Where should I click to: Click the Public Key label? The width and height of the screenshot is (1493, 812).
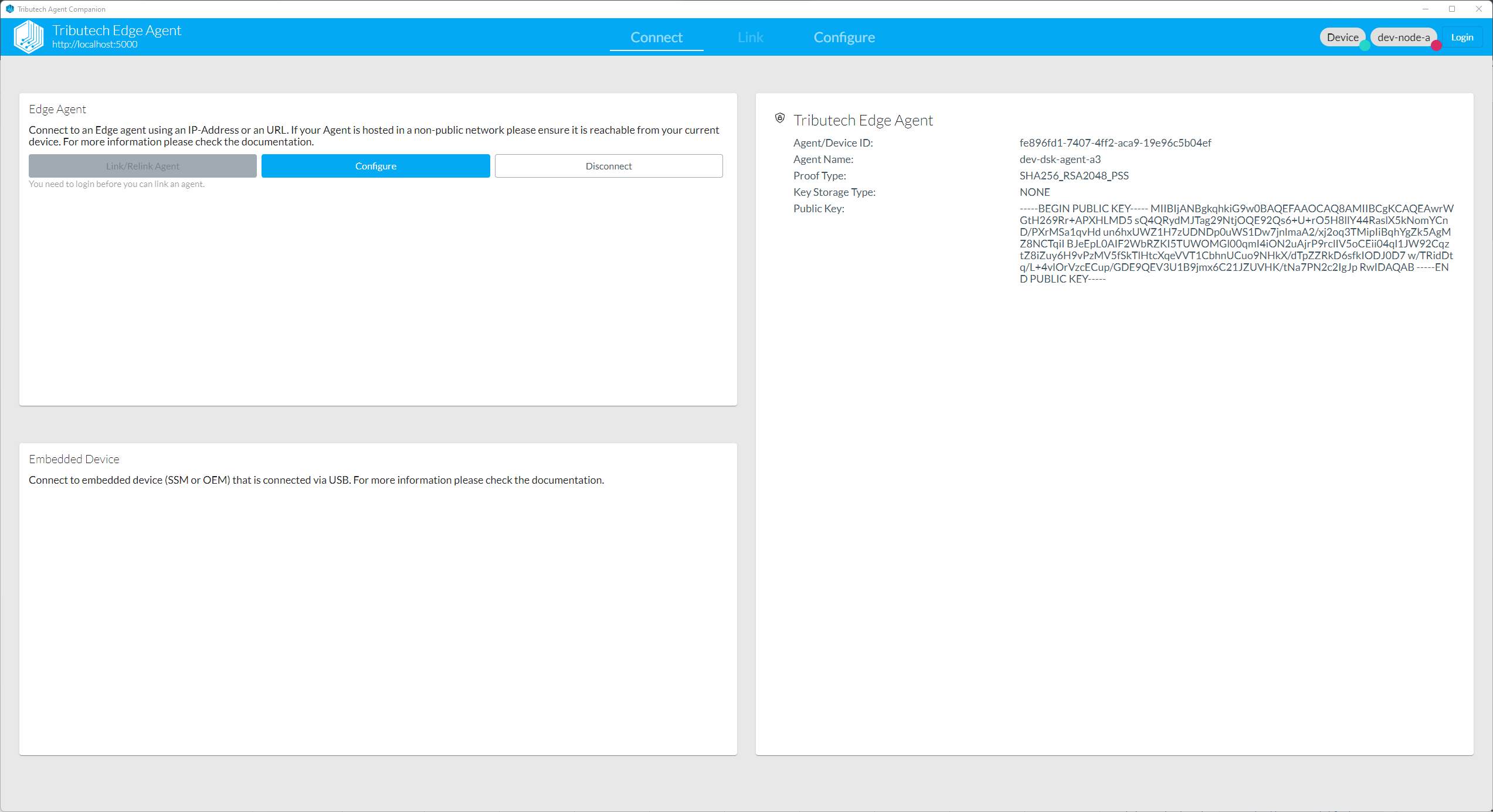(x=819, y=208)
